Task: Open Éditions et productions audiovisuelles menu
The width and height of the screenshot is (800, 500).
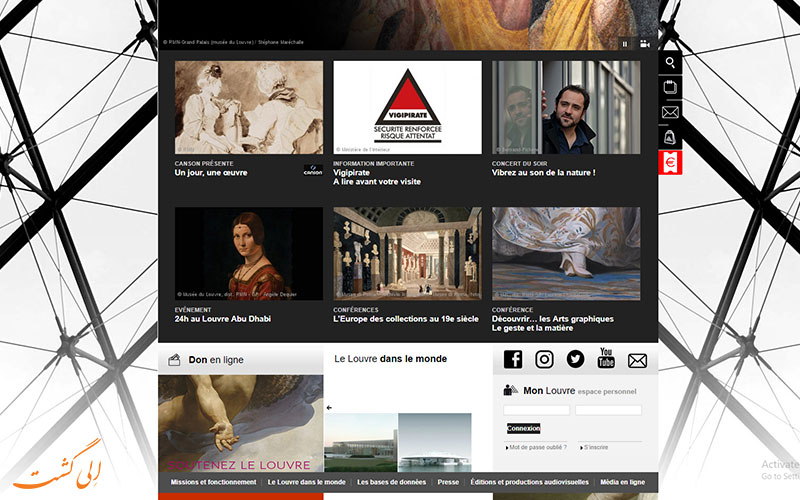Action: (x=530, y=482)
